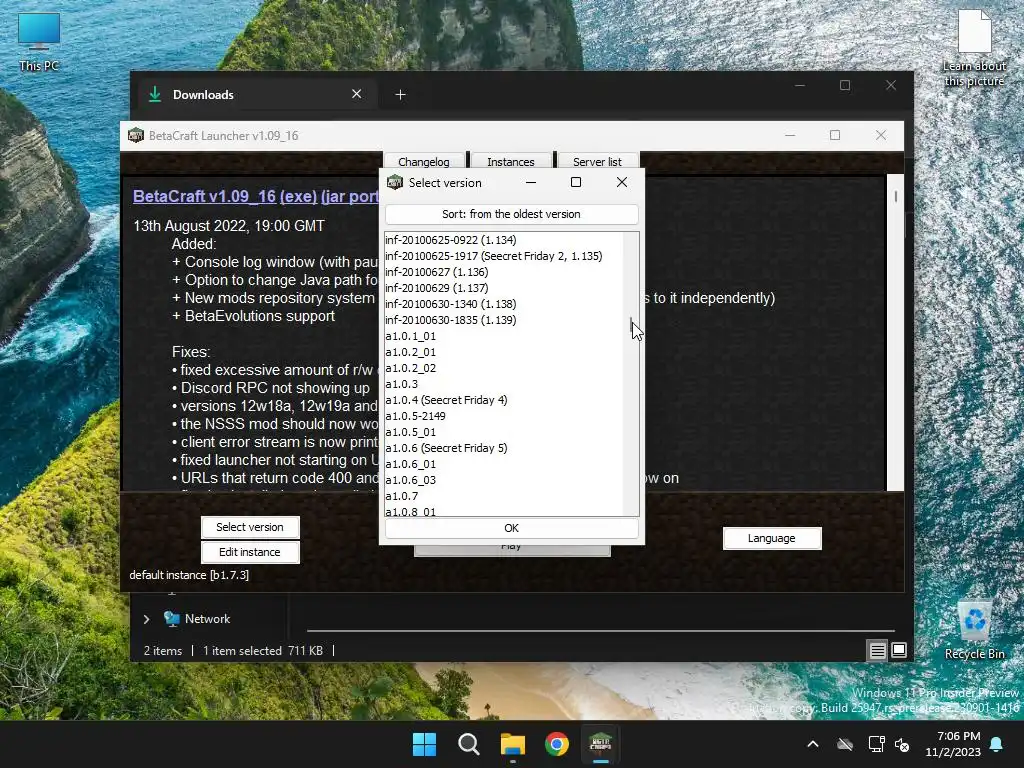Select version a1.0.5_01
1024x768 pixels.
coord(504,432)
